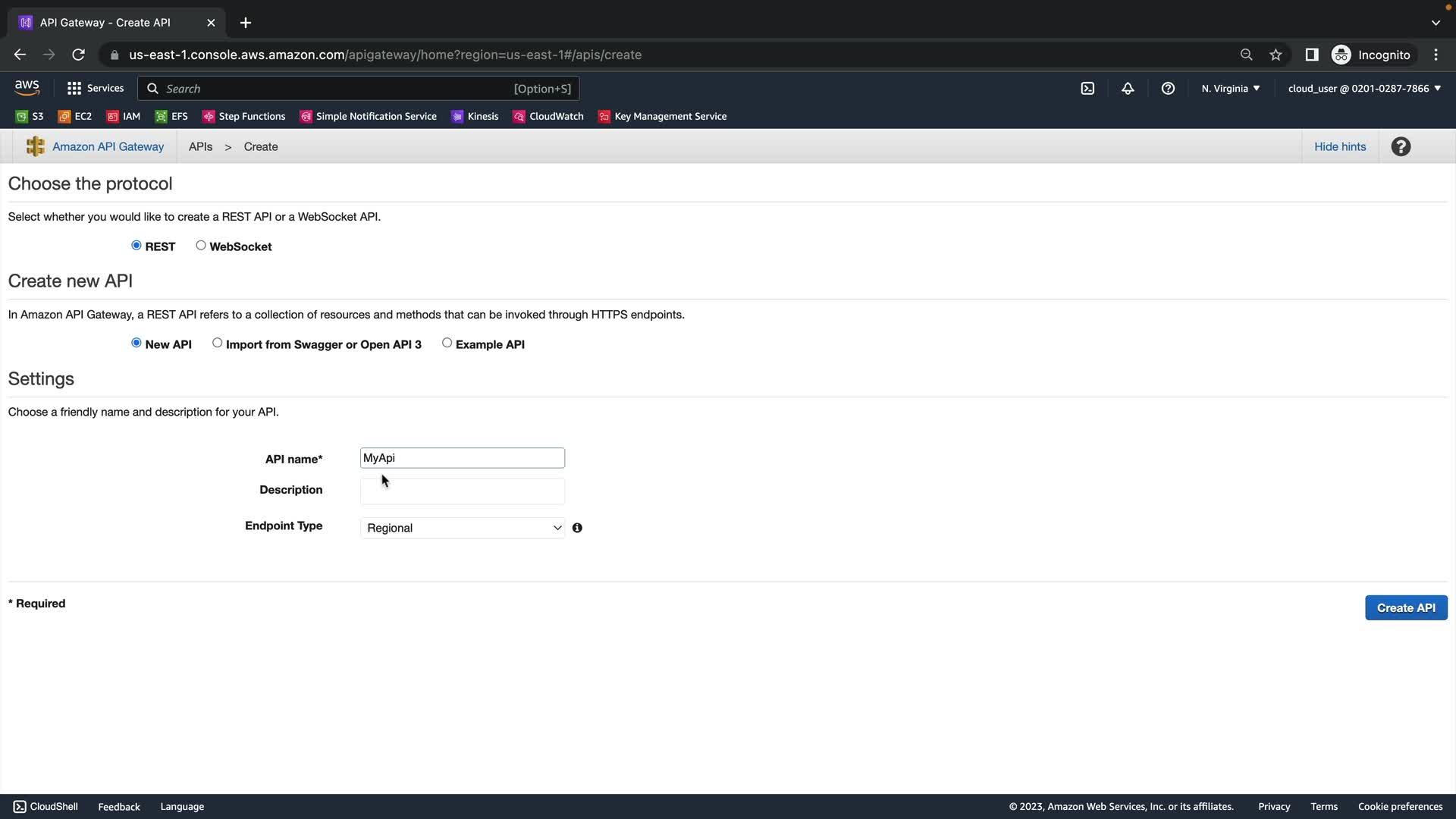Click the Endpoint Type info icon
Image resolution: width=1456 pixels, height=819 pixels.
pos(577,528)
